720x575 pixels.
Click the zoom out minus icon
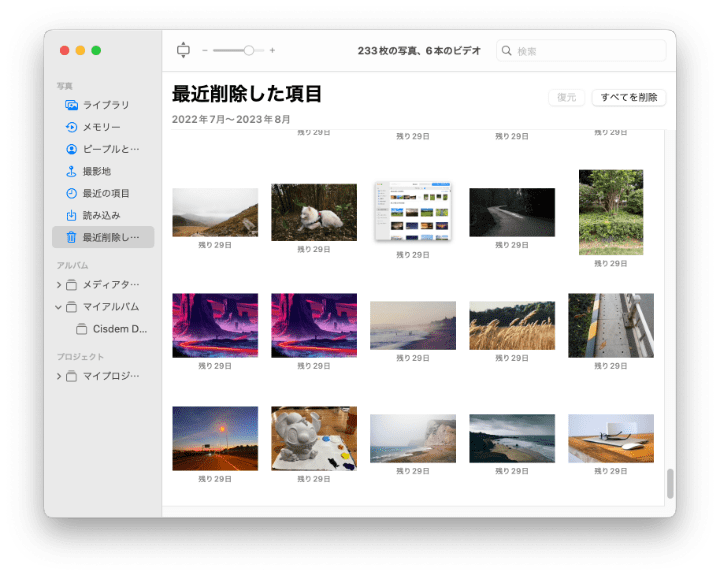click(205, 50)
